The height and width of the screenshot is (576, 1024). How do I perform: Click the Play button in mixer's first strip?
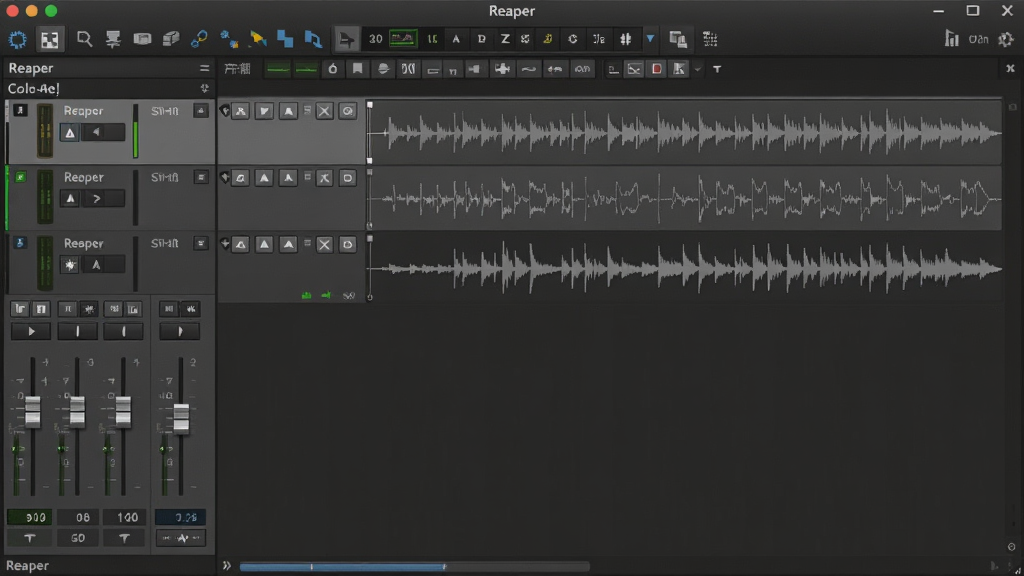[31, 332]
